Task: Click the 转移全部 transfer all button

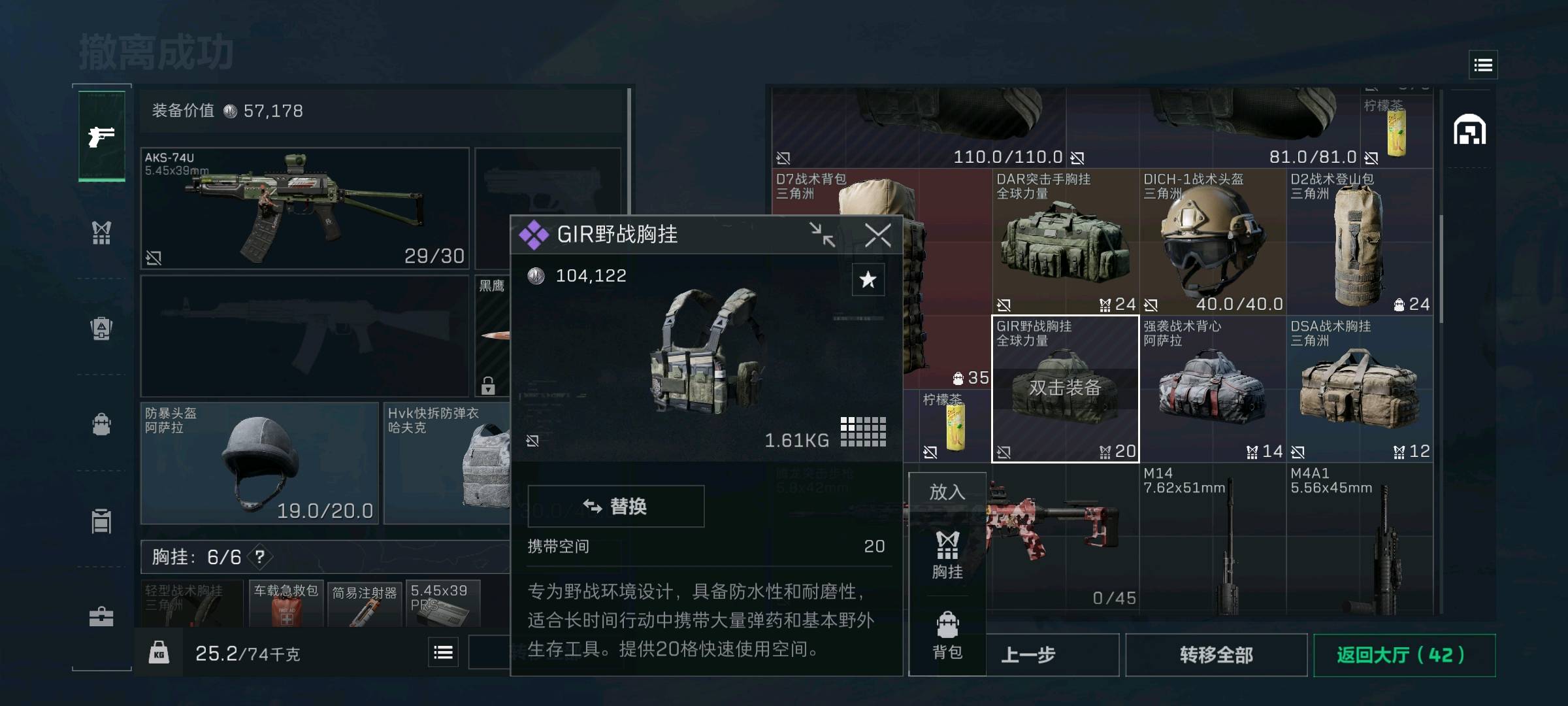Action: pyautogui.click(x=1216, y=654)
